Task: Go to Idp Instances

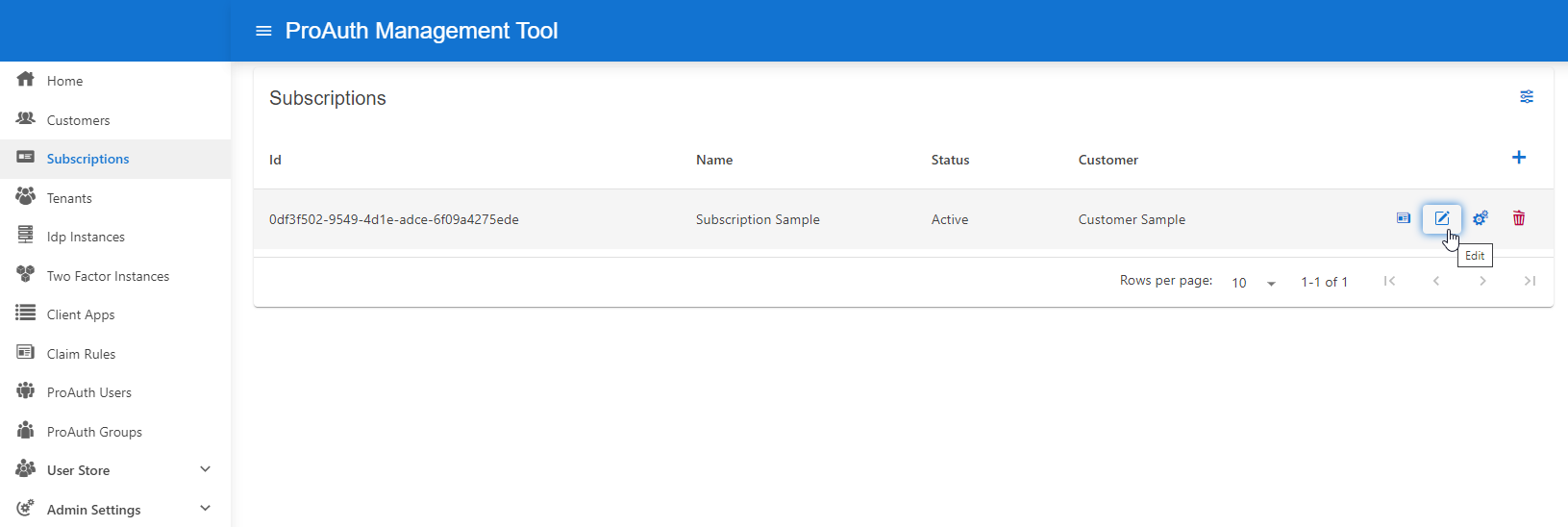Action: tap(86, 237)
